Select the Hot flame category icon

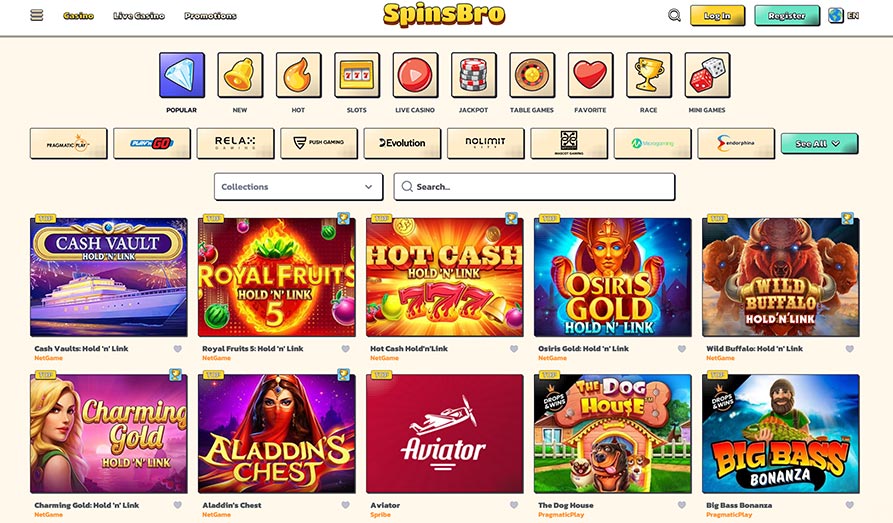pos(298,75)
